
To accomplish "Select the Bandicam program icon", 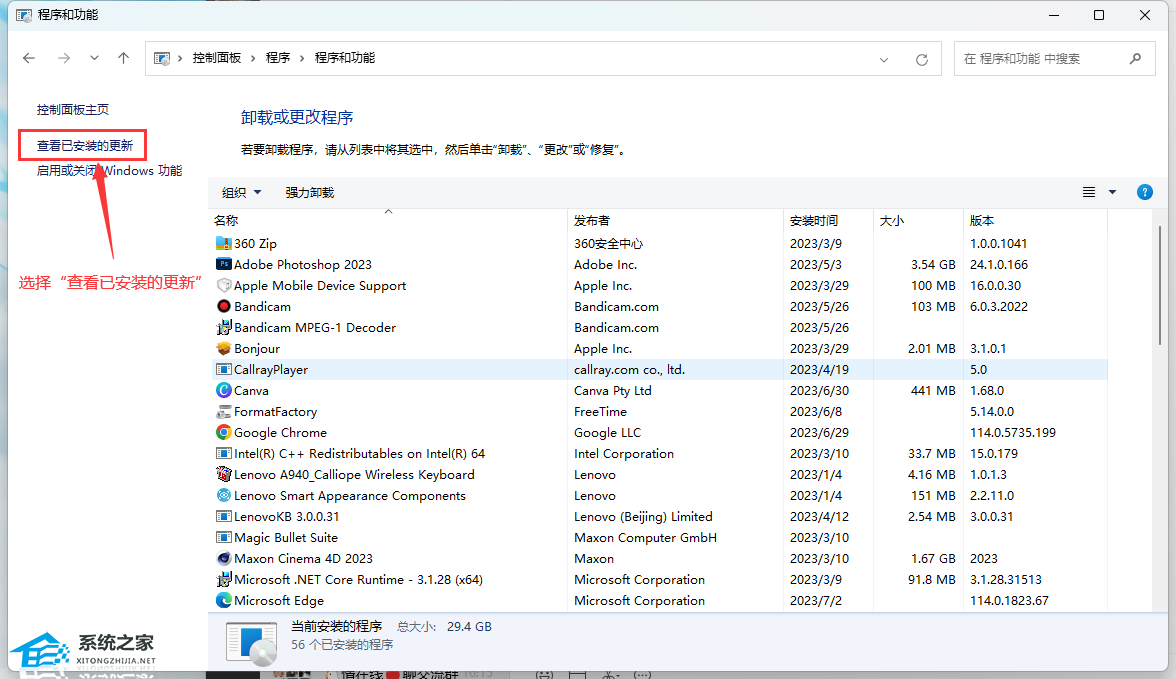I will 224,307.
